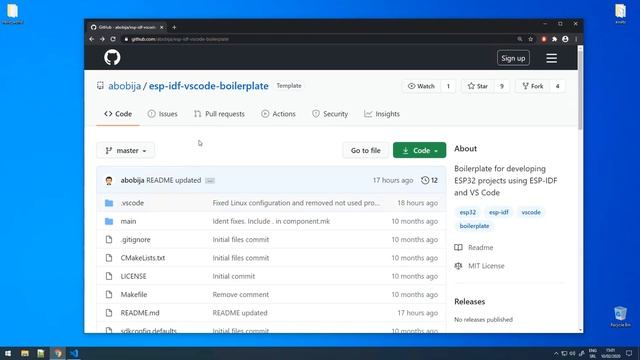
Task: Open the main folder
Action: (x=128, y=221)
